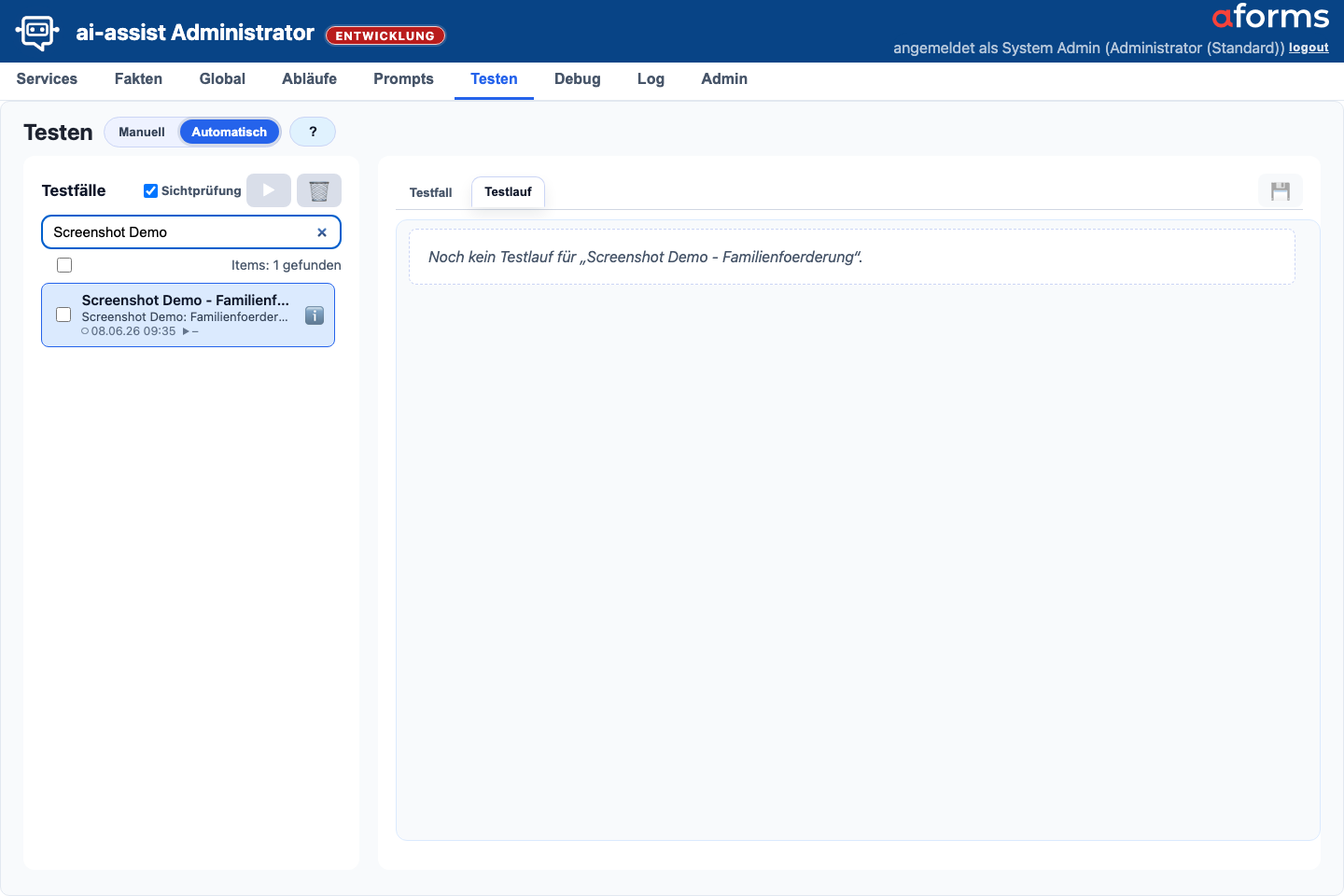Toggle the Sichtprüfung checkbox
This screenshot has width=1344, height=896.
tap(150, 190)
